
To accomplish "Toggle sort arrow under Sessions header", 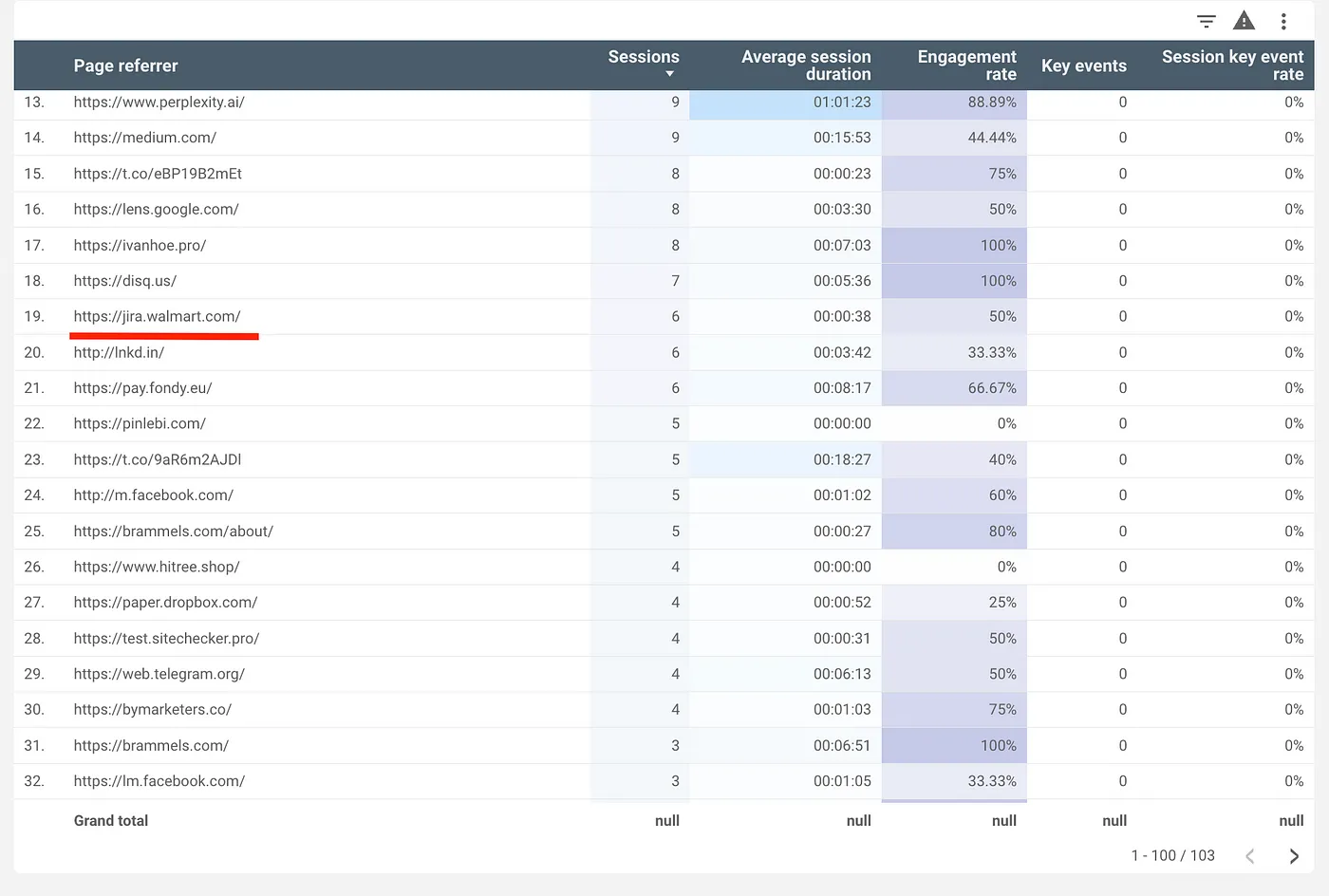I will click(669, 74).
